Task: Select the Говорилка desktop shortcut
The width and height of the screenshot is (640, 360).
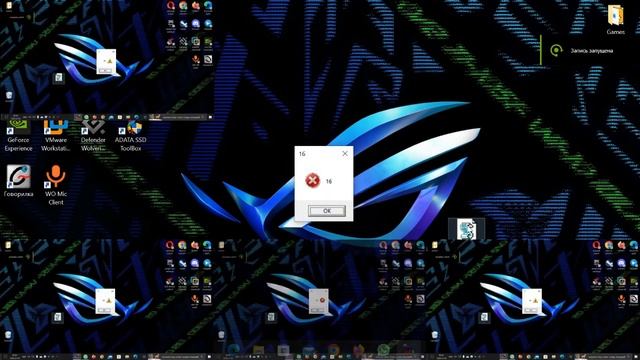Action: 18,181
